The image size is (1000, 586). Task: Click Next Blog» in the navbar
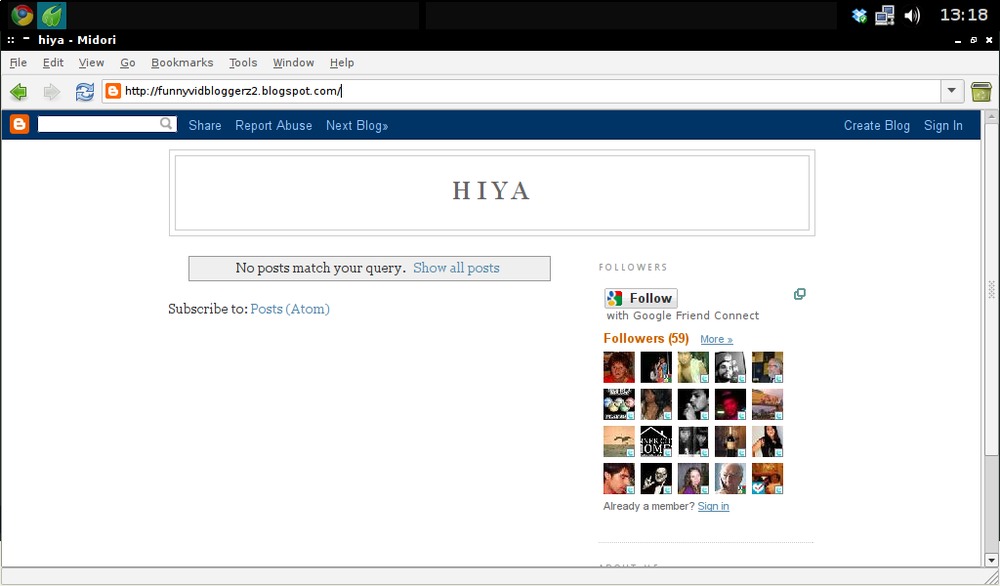357,125
